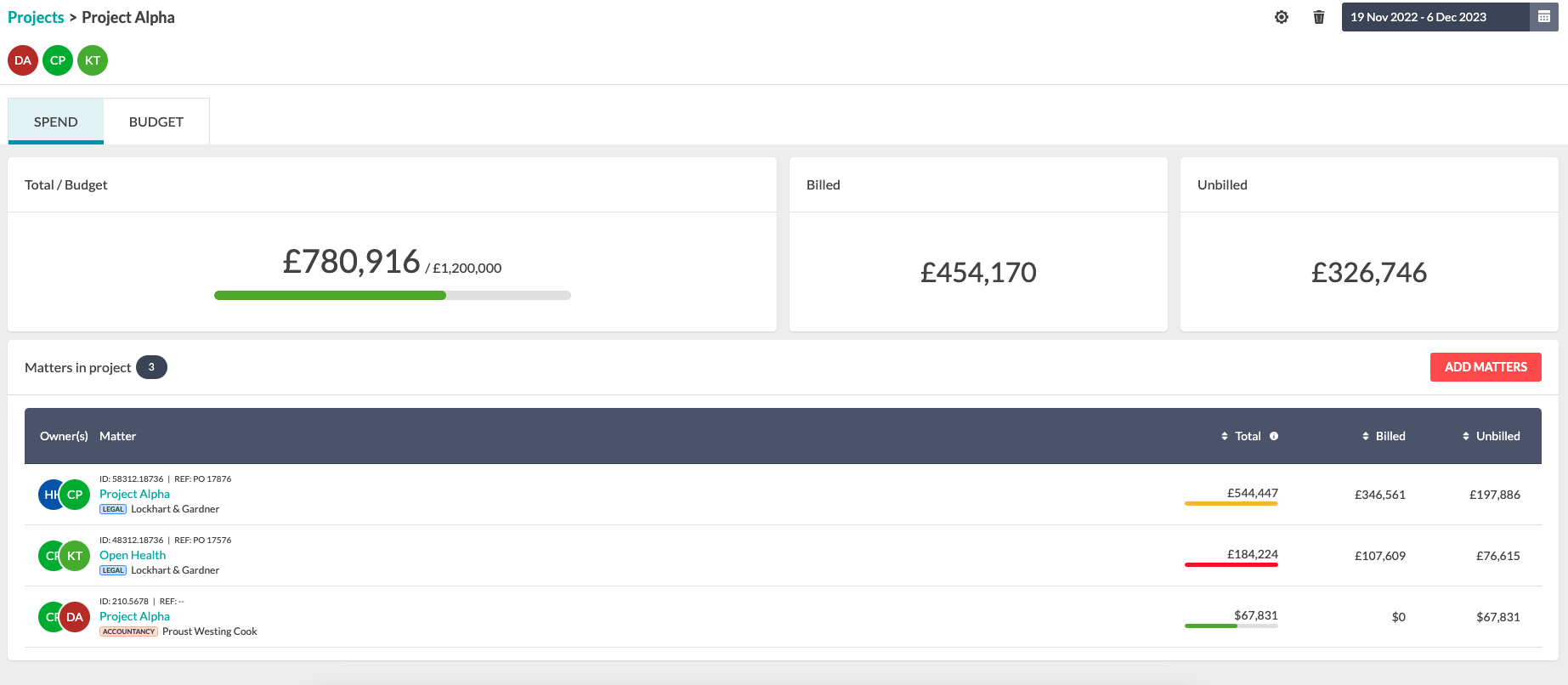Sort matters by Total column
This screenshot has height=685, width=1568.
1241,436
